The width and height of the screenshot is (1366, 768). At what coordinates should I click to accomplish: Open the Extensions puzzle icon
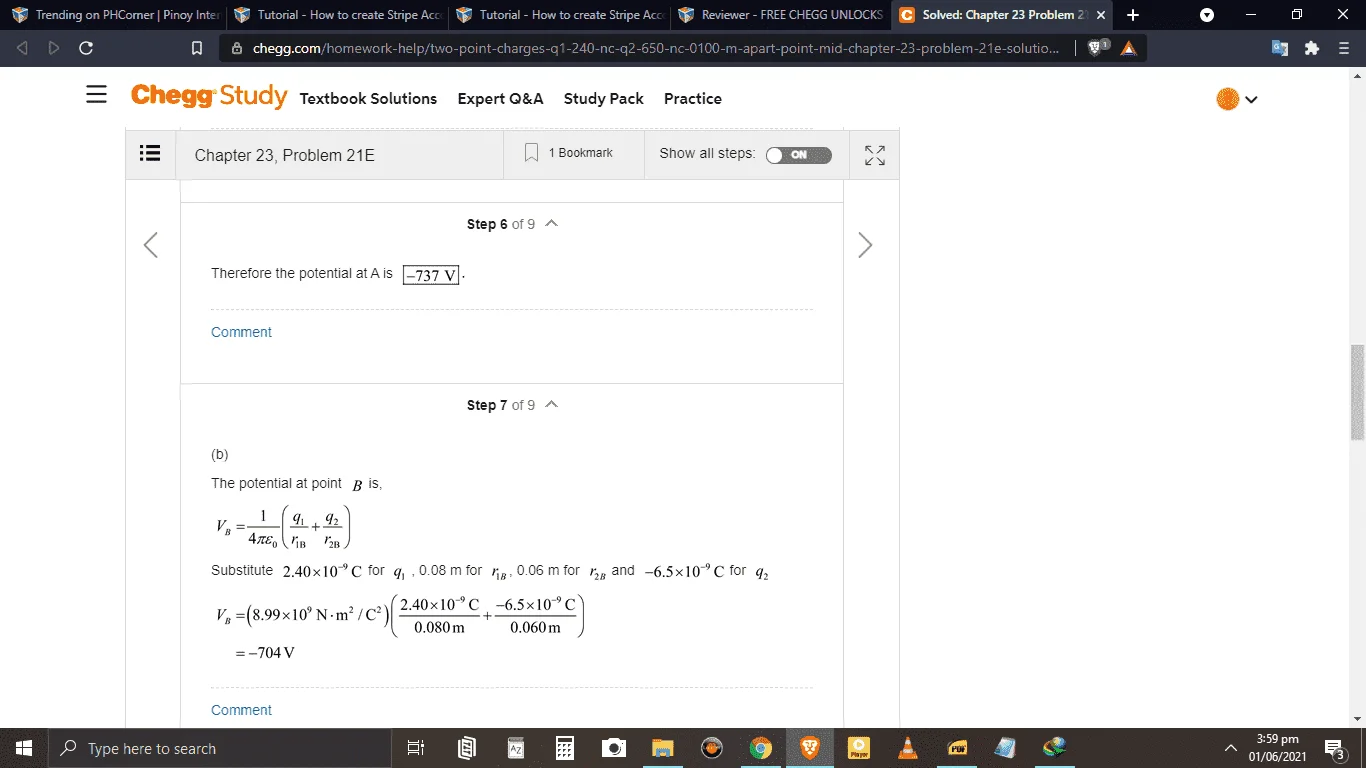(1312, 48)
